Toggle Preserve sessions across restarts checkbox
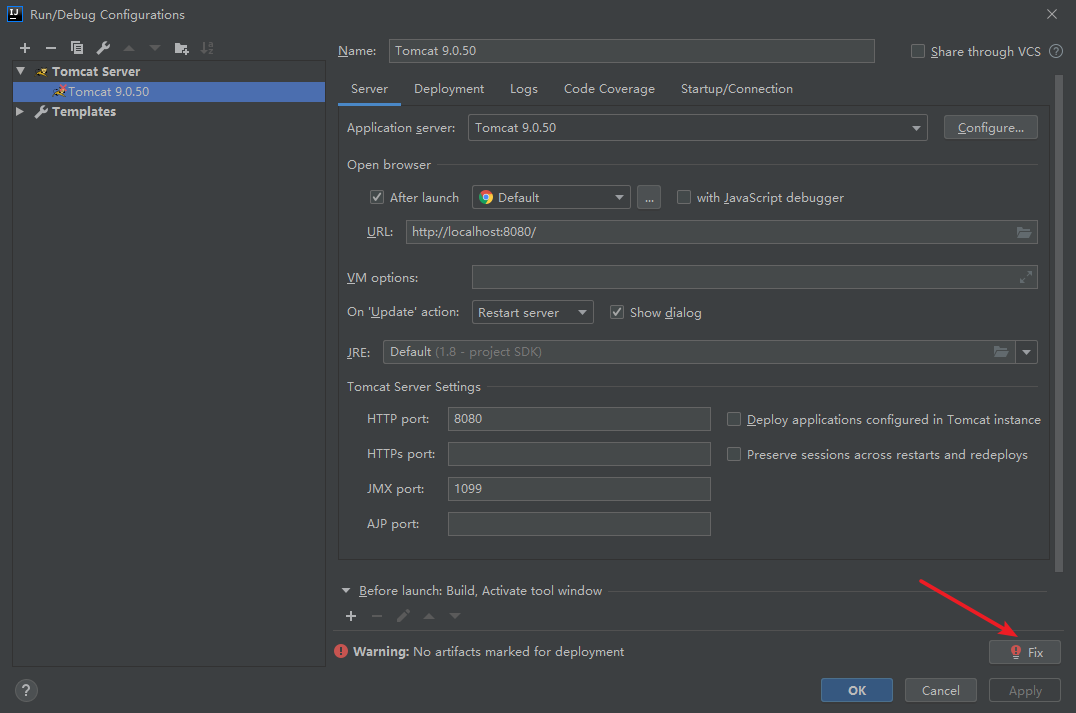The height and width of the screenshot is (713, 1076). pos(734,454)
